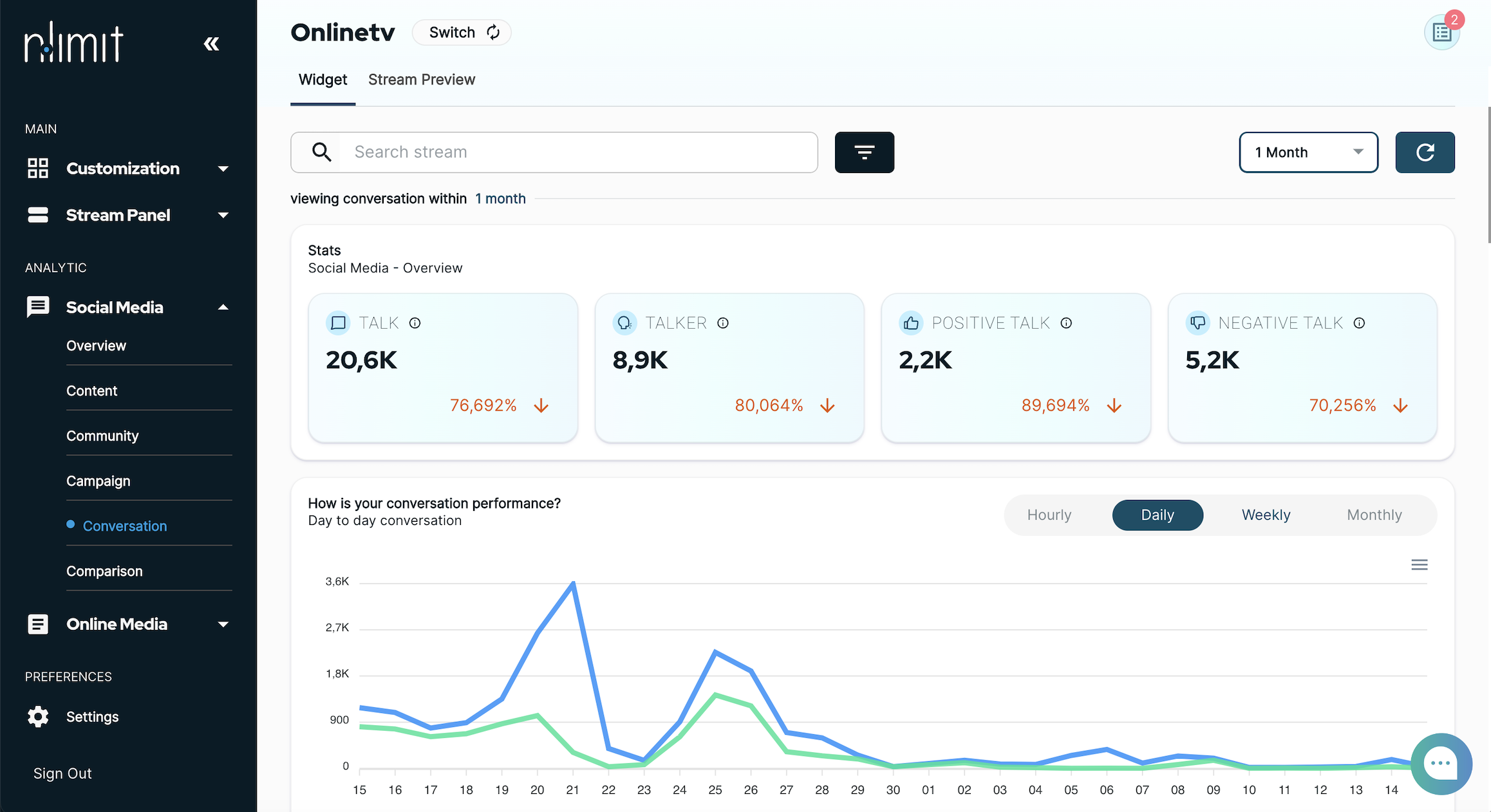1491x812 pixels.
Task: Click the thumbs-down icon on NEGATIVE TALK
Action: click(1197, 323)
